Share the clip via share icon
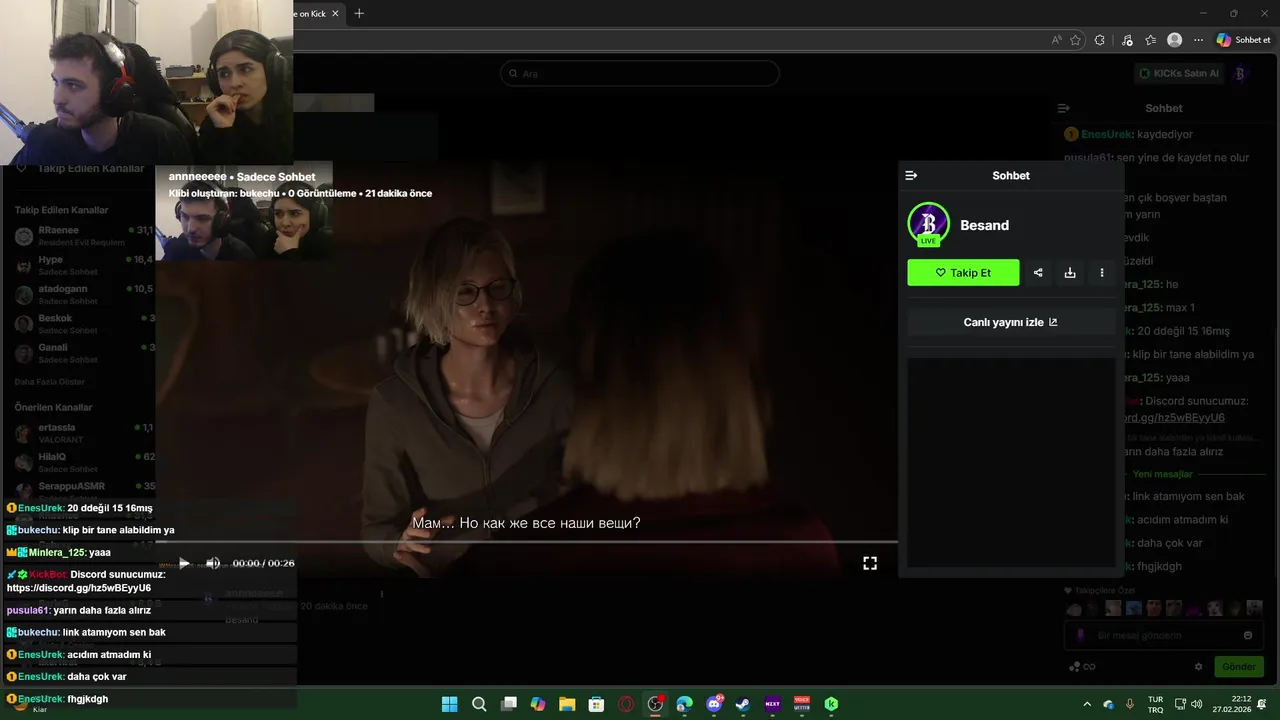The width and height of the screenshot is (1280, 720). coord(1038,273)
